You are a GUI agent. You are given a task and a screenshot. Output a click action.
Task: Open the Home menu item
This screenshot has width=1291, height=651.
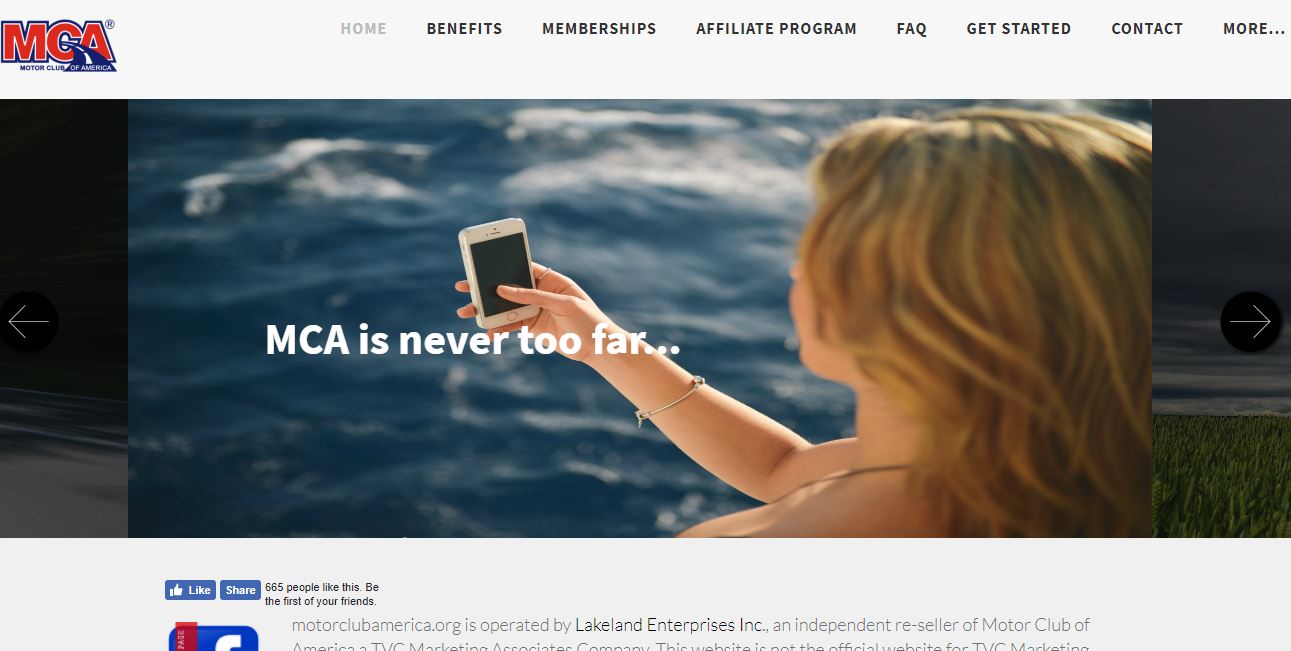(x=364, y=29)
